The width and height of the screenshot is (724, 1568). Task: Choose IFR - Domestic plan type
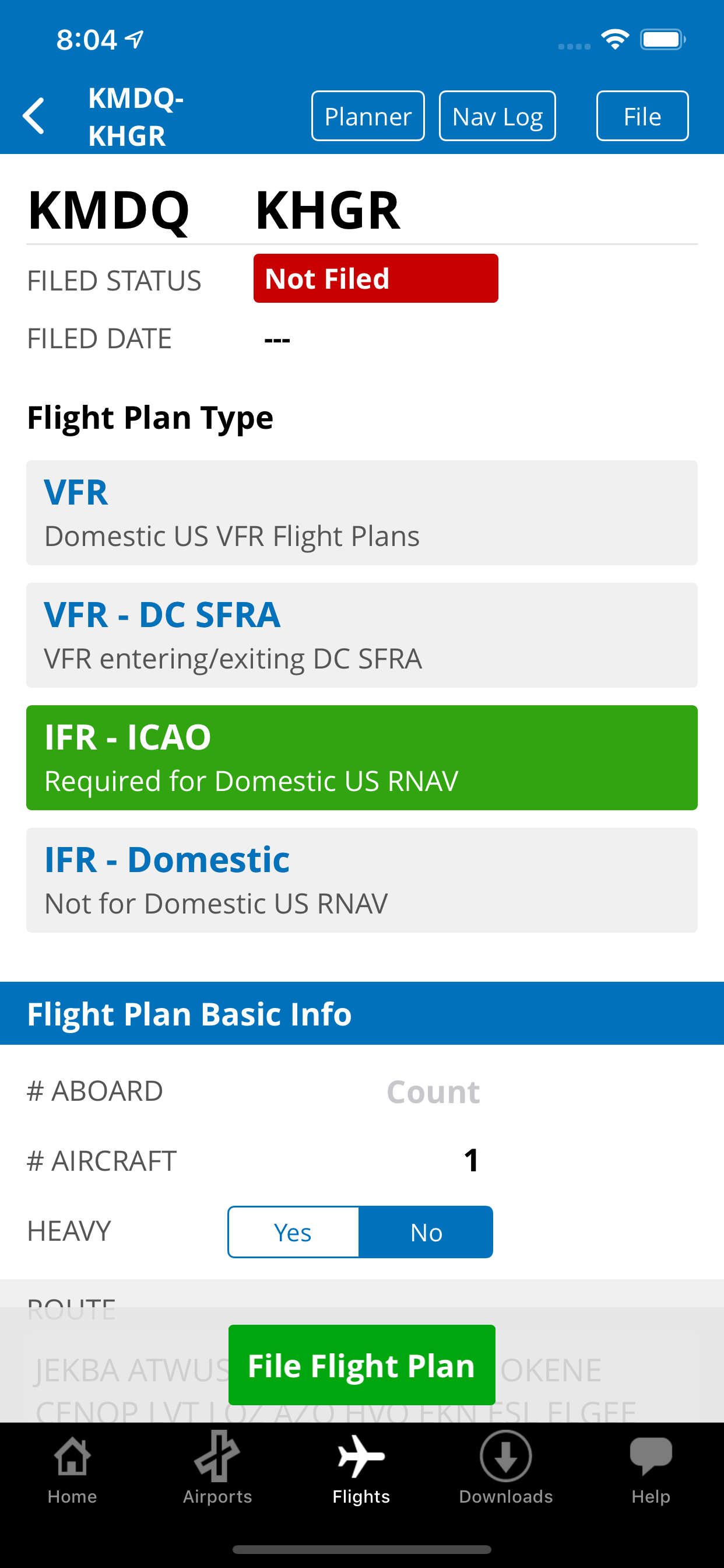click(x=361, y=880)
